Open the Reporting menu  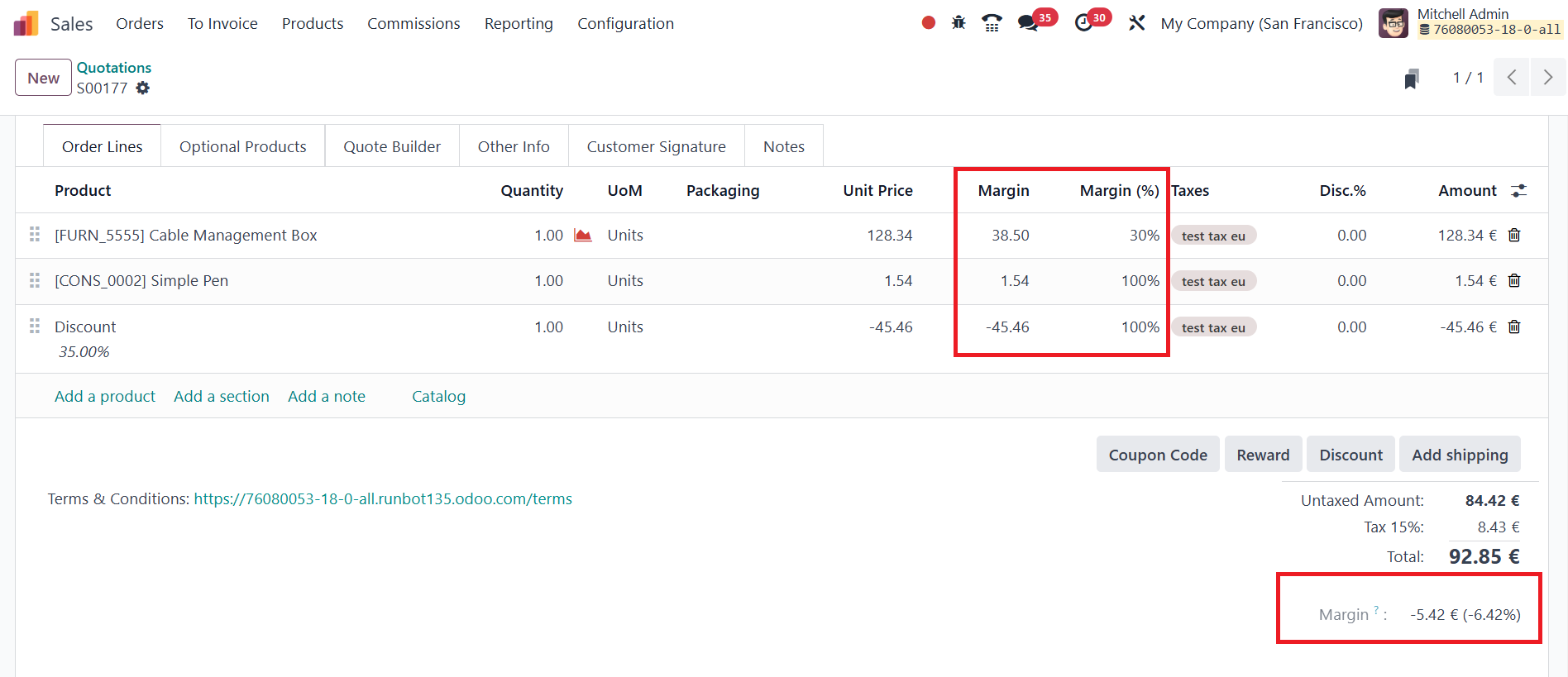(x=519, y=24)
